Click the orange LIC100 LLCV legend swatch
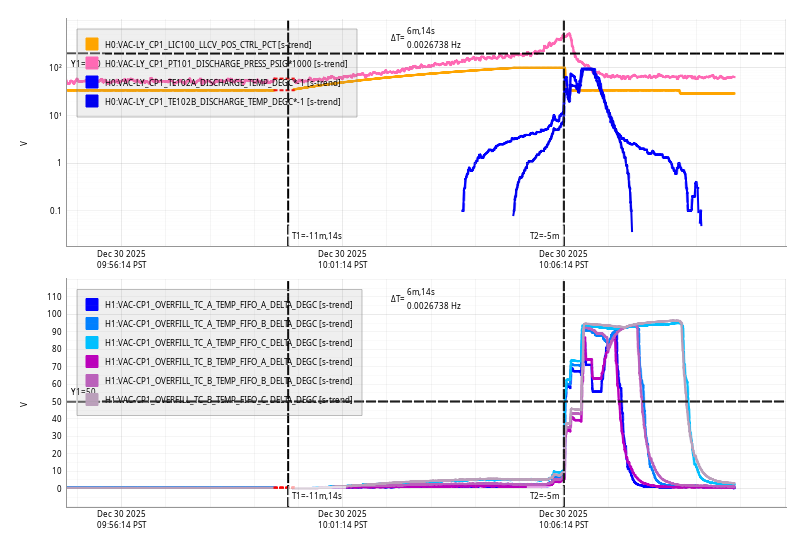The width and height of the screenshot is (804, 551). tap(92, 44)
